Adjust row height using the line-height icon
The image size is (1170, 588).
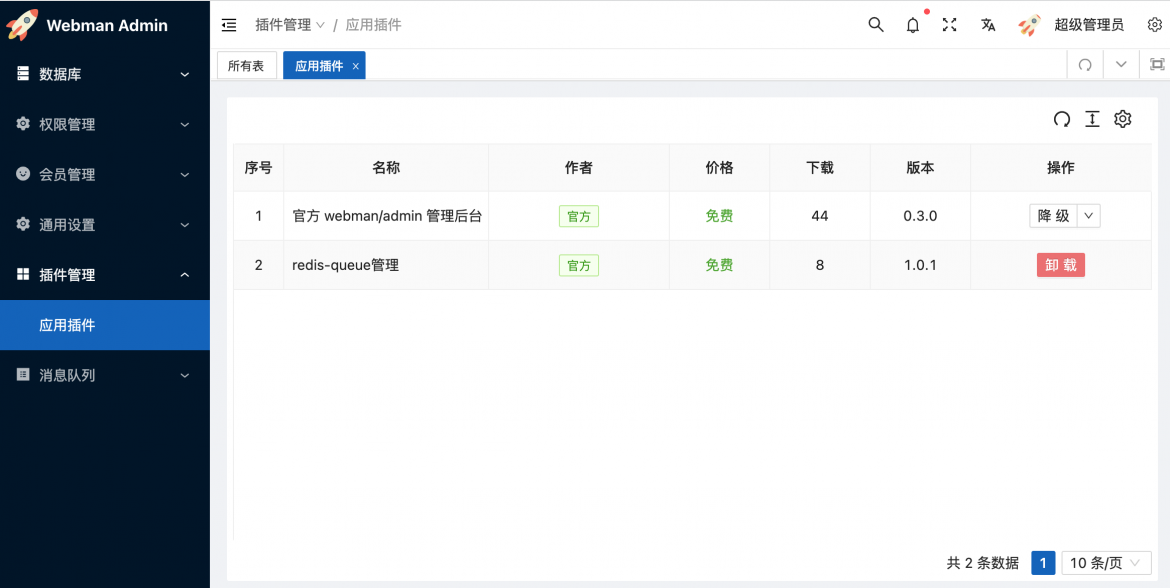pos(1092,118)
